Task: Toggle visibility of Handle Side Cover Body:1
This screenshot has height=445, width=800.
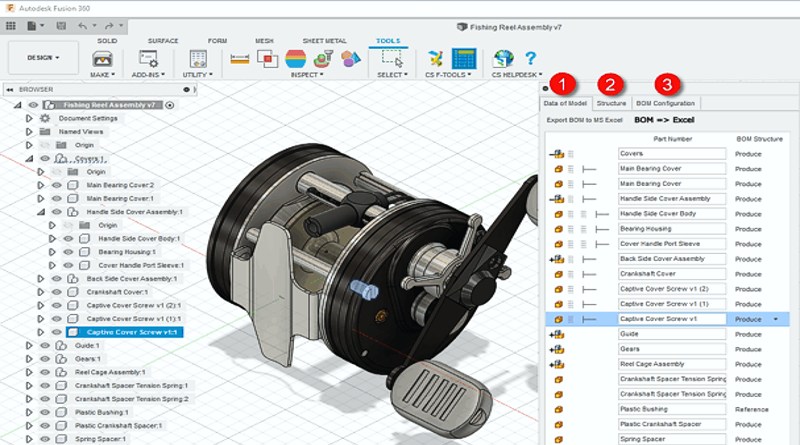Action: 68,238
